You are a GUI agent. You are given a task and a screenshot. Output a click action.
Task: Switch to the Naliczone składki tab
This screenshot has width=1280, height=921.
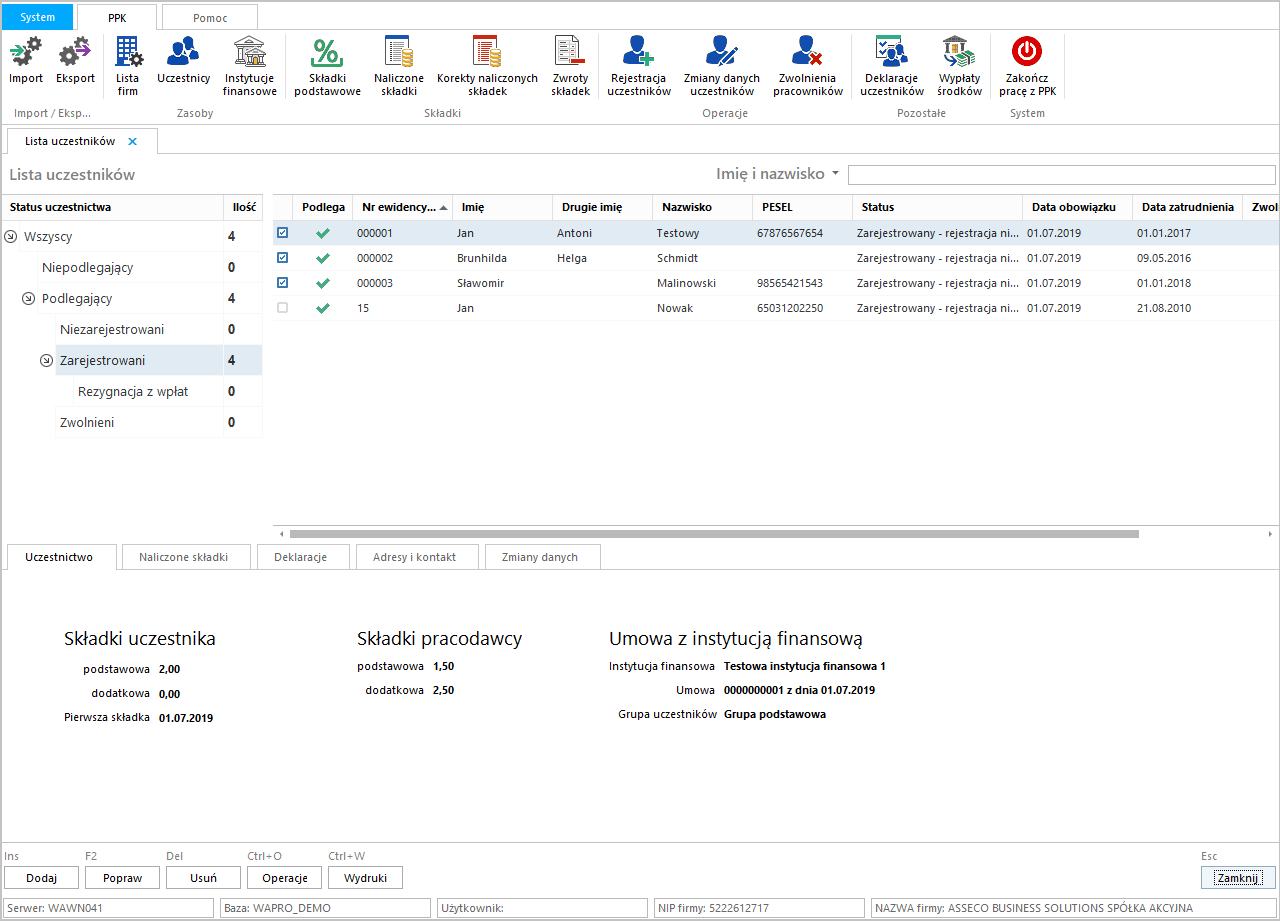[x=183, y=557]
